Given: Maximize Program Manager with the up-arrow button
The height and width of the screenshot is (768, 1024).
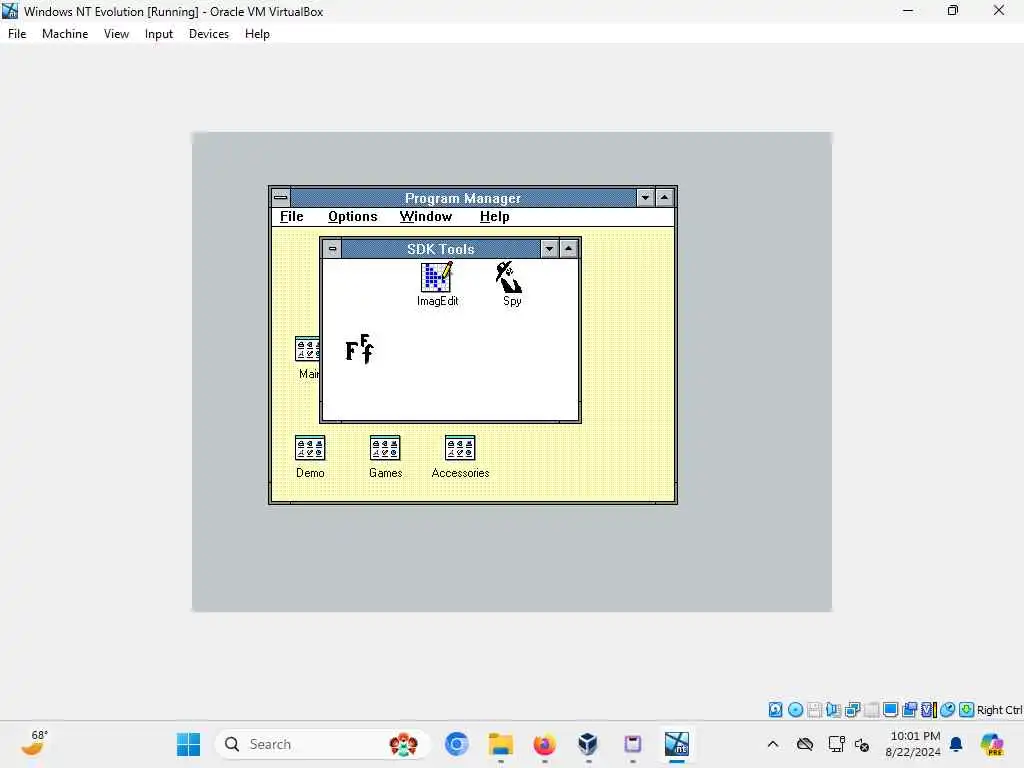Looking at the screenshot, I should coord(664,197).
